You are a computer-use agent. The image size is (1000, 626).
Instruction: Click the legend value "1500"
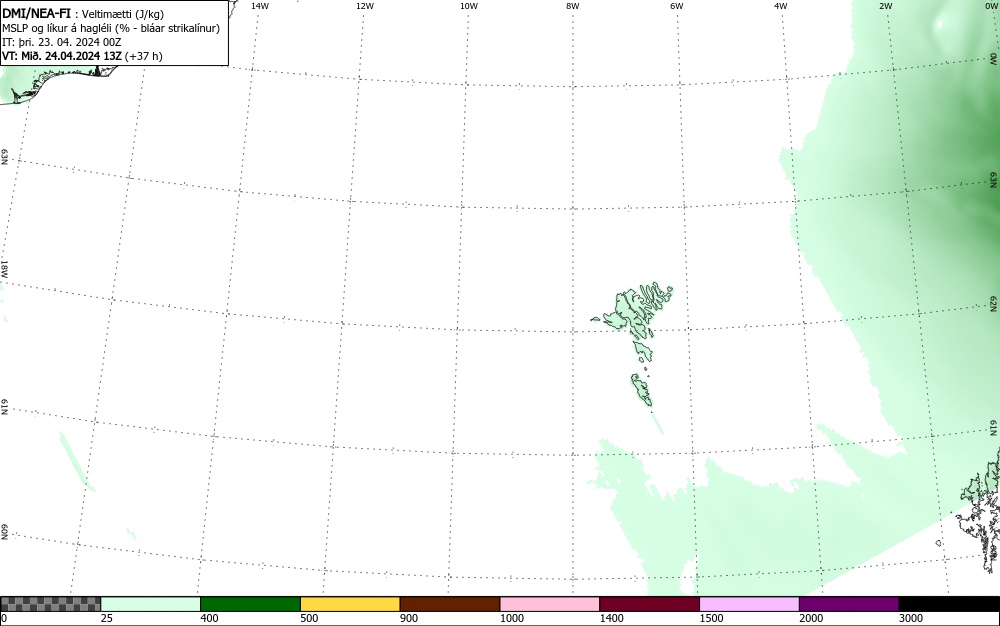[712, 618]
